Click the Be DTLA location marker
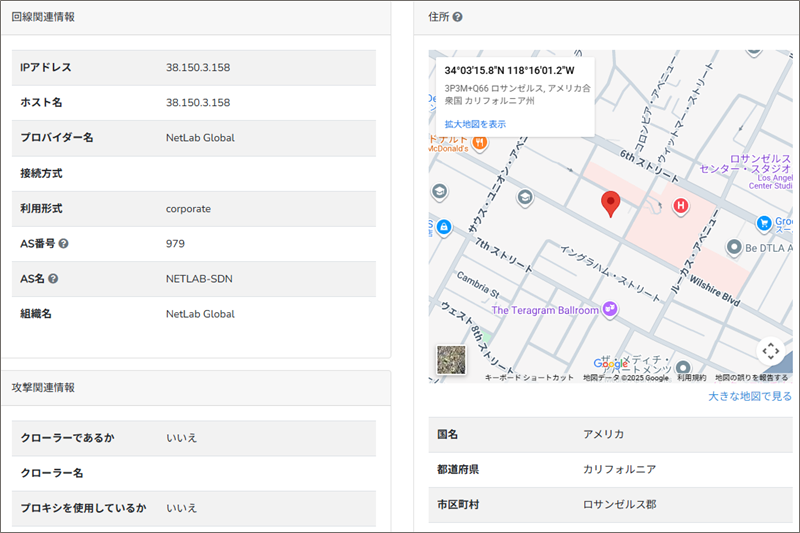Image resolution: width=800 pixels, height=533 pixels. pos(735,247)
